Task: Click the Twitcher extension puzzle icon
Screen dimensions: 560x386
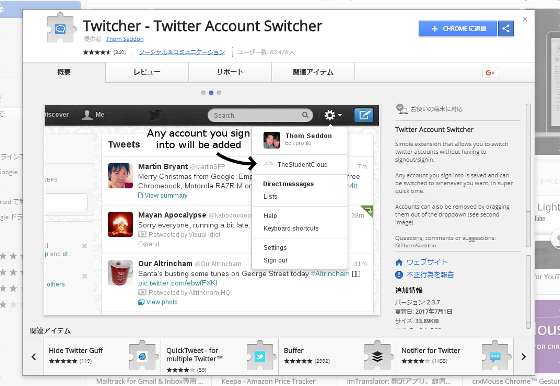Action: pos(62,28)
